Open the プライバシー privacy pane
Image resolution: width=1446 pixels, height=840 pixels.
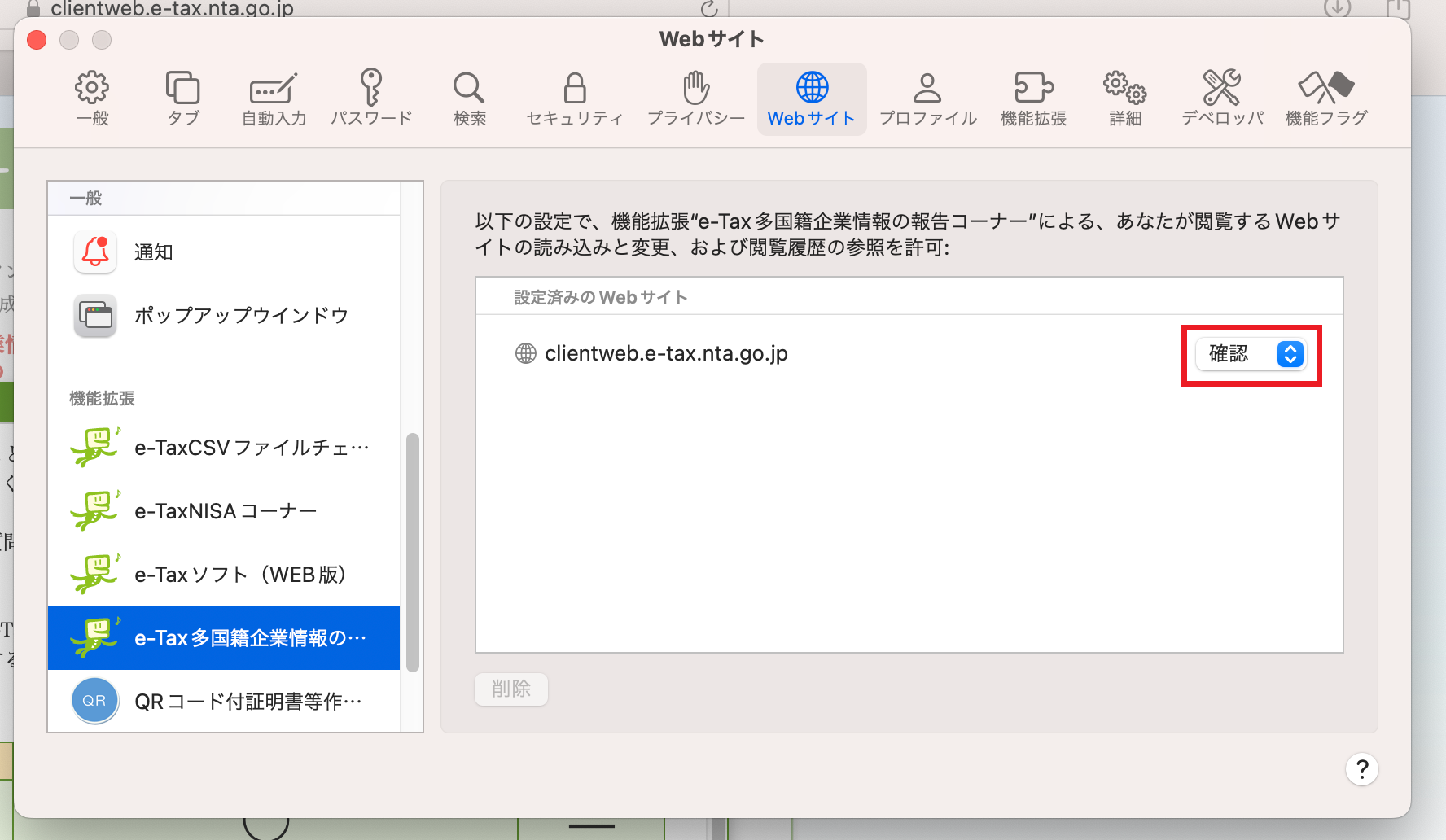pos(696,98)
